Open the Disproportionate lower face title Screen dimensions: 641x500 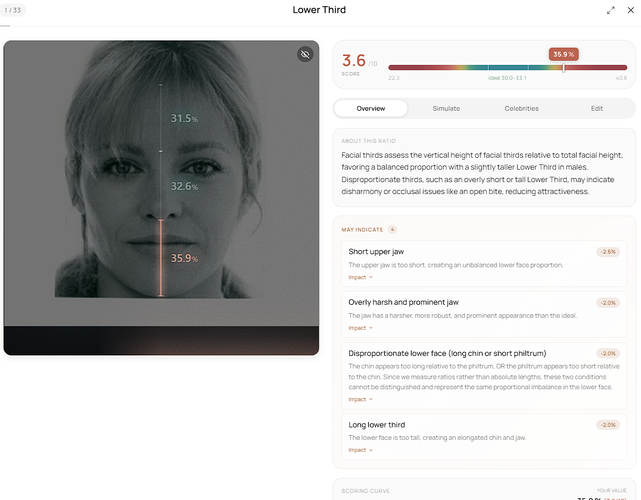[447, 353]
